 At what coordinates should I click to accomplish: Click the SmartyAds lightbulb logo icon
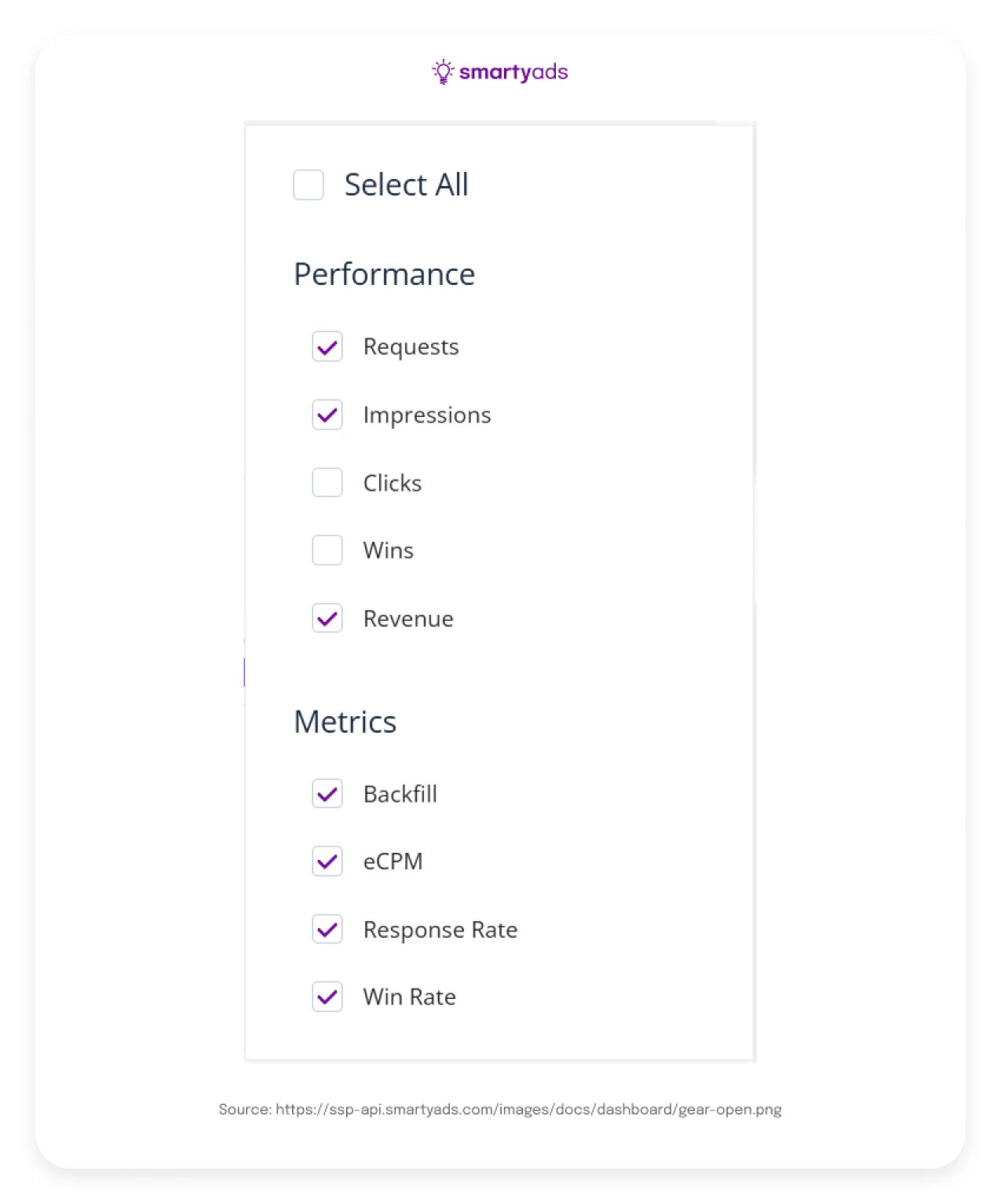click(440, 71)
